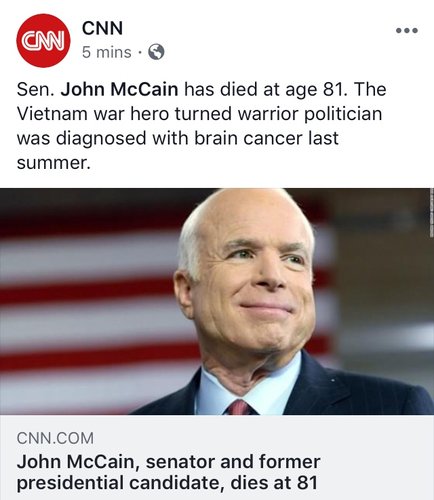The image size is (434, 500).
Task: Open the red CNN logo profile picture
Action: pyautogui.click(x=43, y=40)
